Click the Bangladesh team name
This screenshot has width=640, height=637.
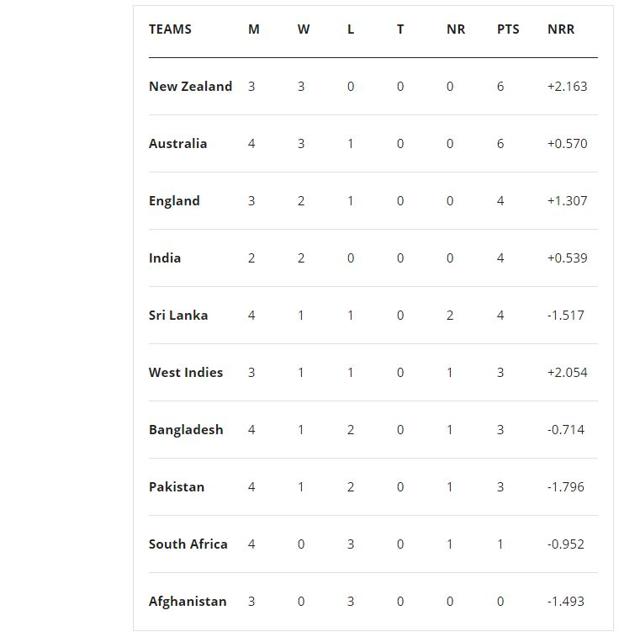(x=186, y=430)
